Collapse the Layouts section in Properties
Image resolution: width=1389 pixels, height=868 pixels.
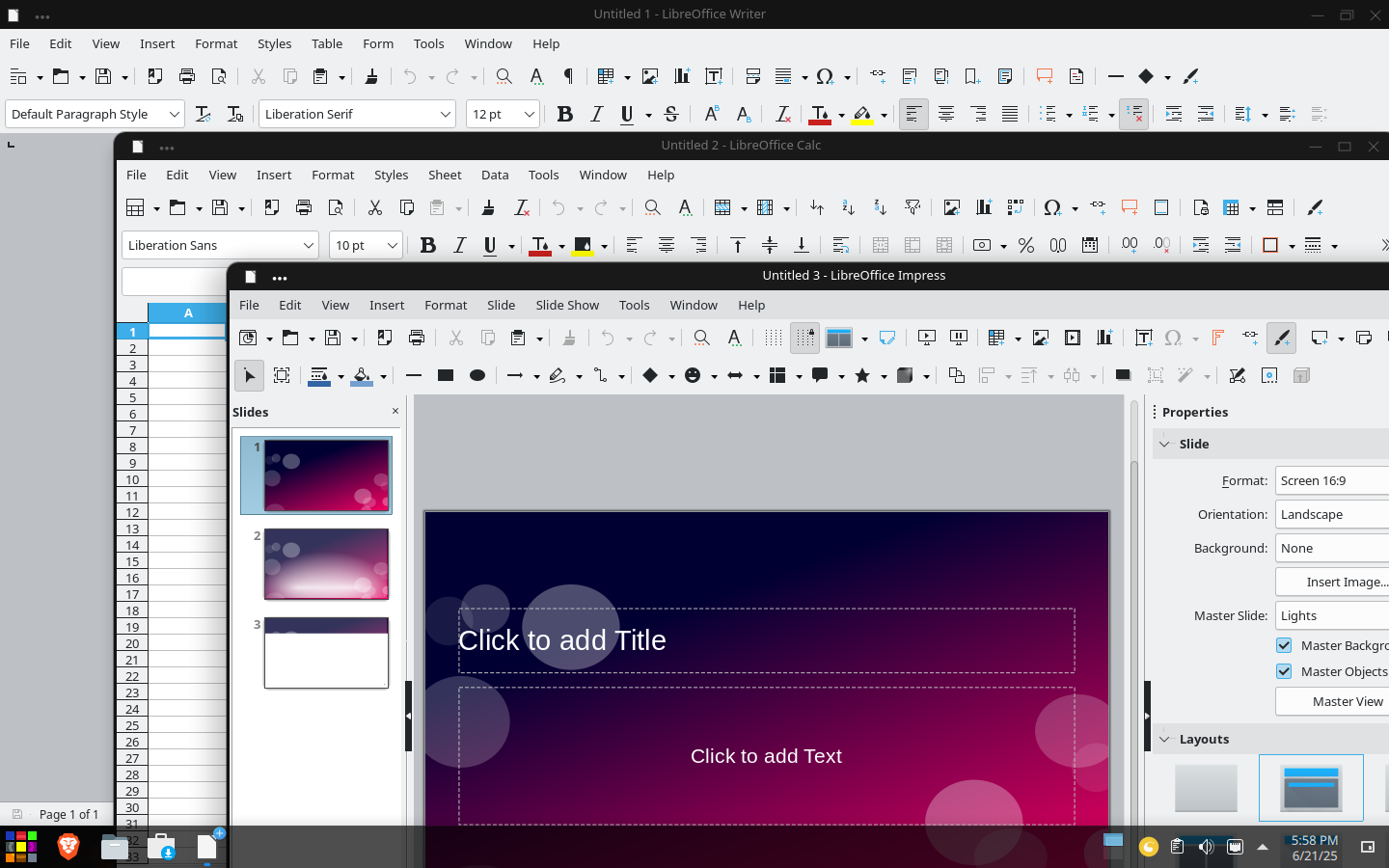pos(1164,739)
